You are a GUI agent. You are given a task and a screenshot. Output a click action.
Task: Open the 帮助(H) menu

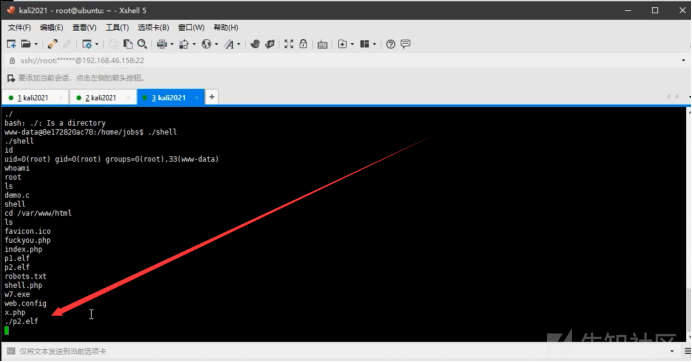click(x=226, y=27)
